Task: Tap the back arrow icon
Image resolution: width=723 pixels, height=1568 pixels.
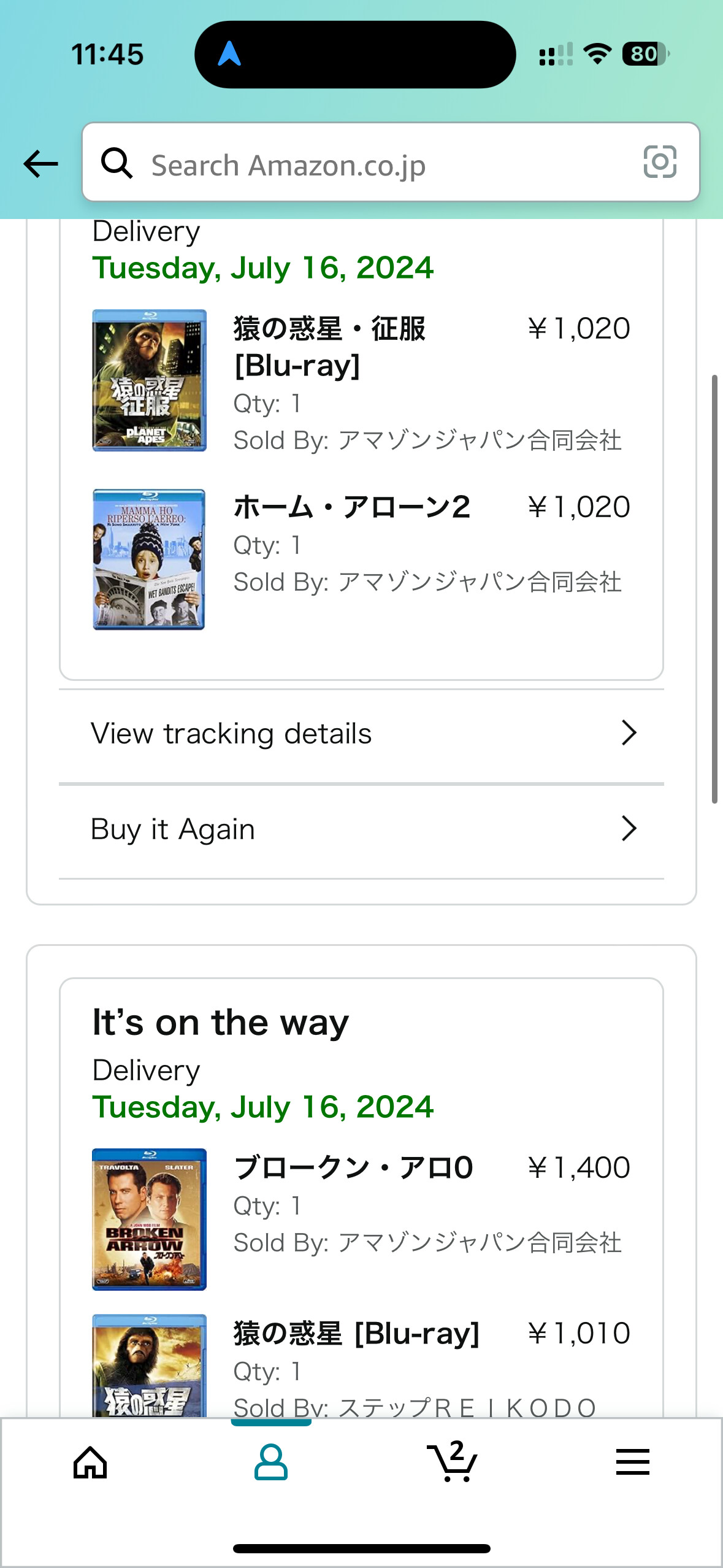Action: click(41, 164)
